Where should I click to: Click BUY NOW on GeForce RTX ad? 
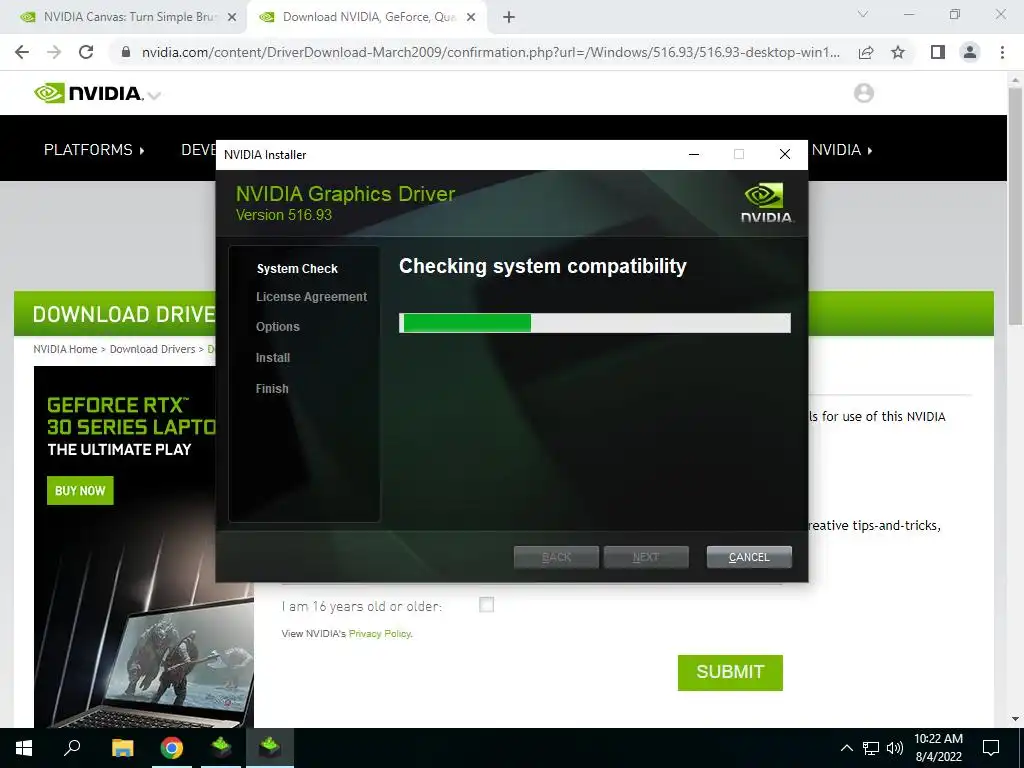coord(80,490)
